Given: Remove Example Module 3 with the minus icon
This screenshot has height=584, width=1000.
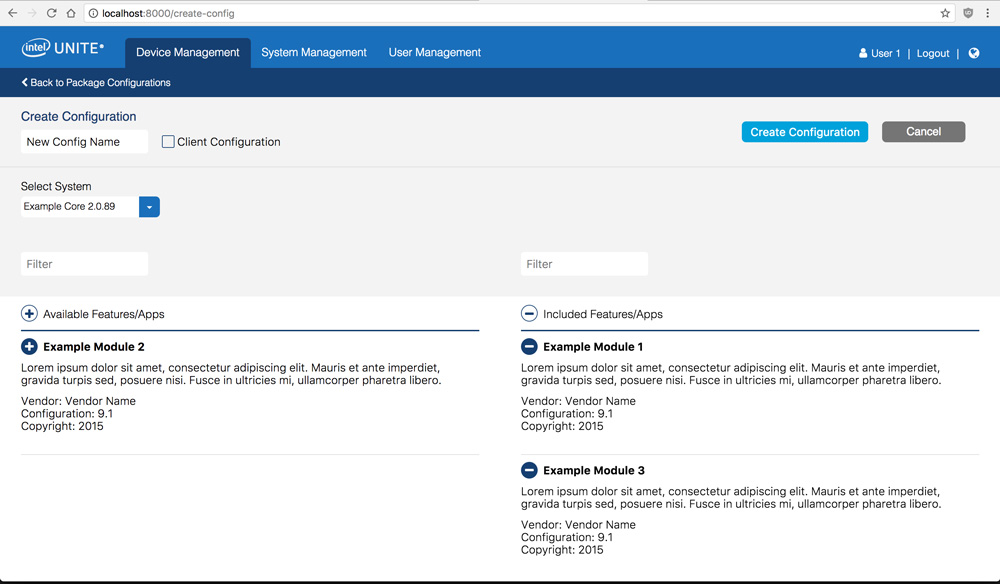Looking at the screenshot, I should 529,470.
